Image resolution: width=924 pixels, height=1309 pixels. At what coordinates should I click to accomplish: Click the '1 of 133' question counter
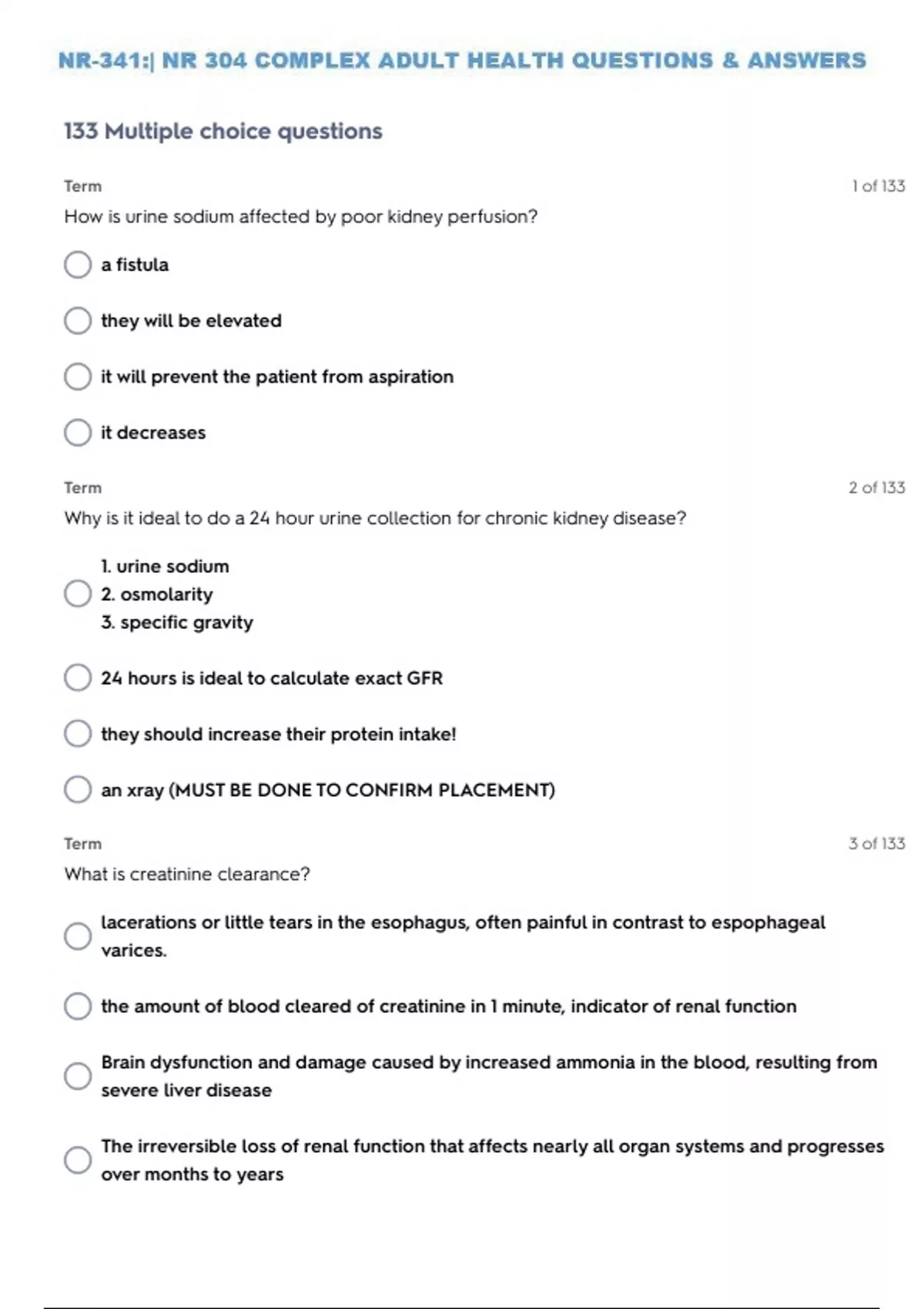pos(878,186)
